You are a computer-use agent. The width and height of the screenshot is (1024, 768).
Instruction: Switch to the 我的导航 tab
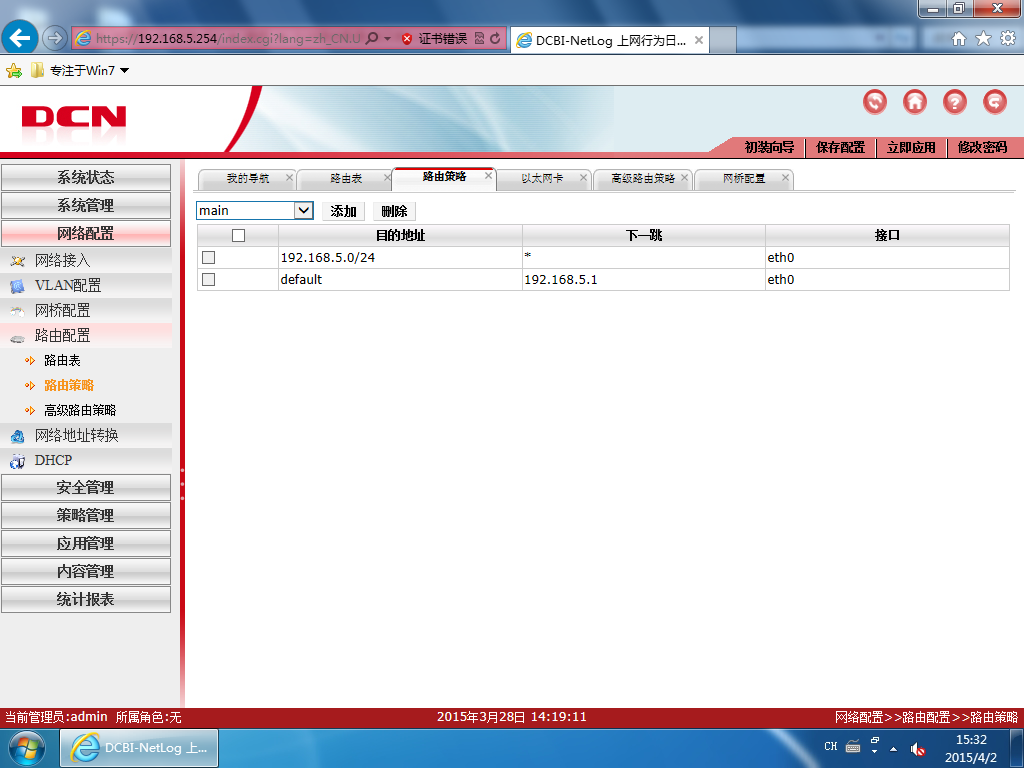pos(248,178)
